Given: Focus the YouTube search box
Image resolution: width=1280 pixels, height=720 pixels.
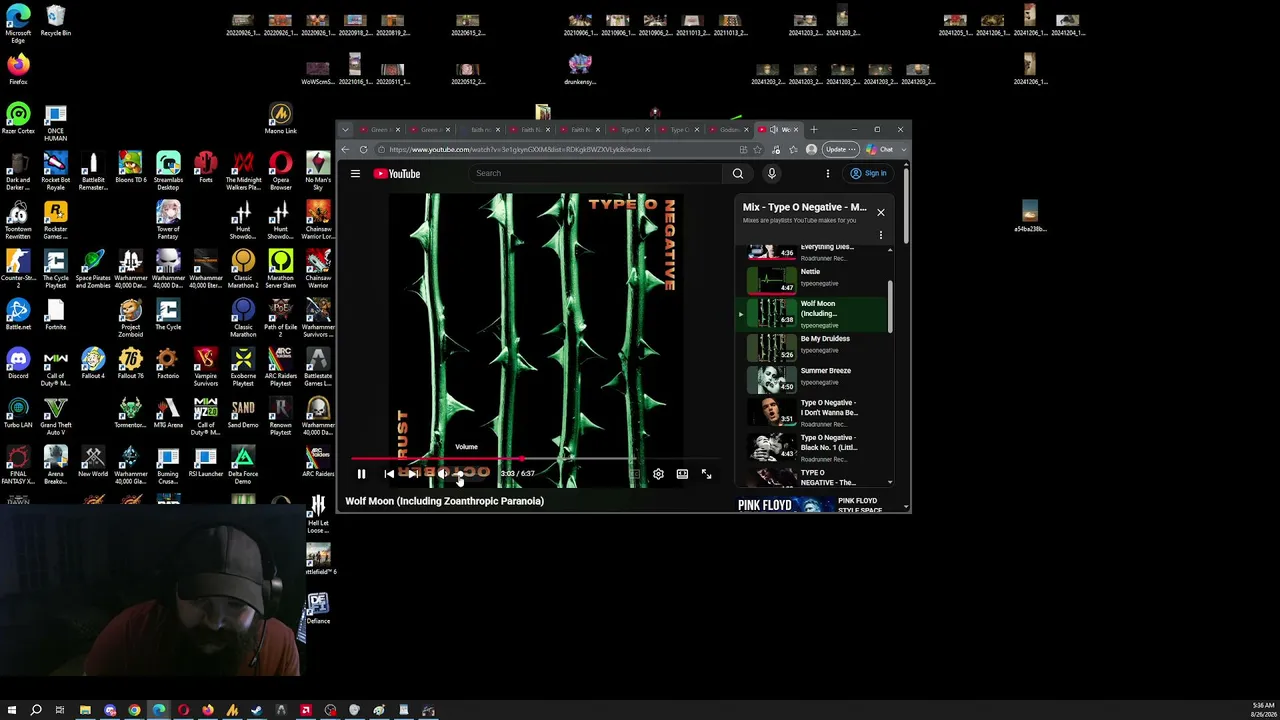Looking at the screenshot, I should point(597,173).
